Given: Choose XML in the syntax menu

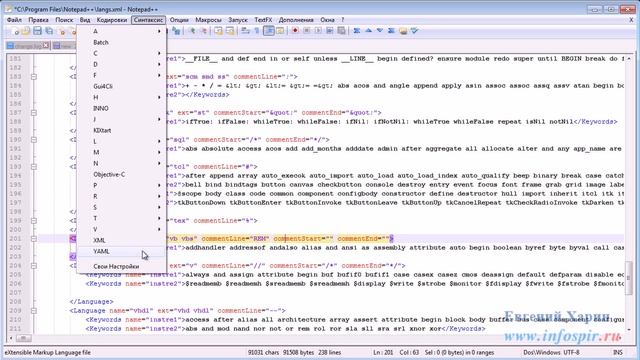Looking at the screenshot, I should 121,241.
